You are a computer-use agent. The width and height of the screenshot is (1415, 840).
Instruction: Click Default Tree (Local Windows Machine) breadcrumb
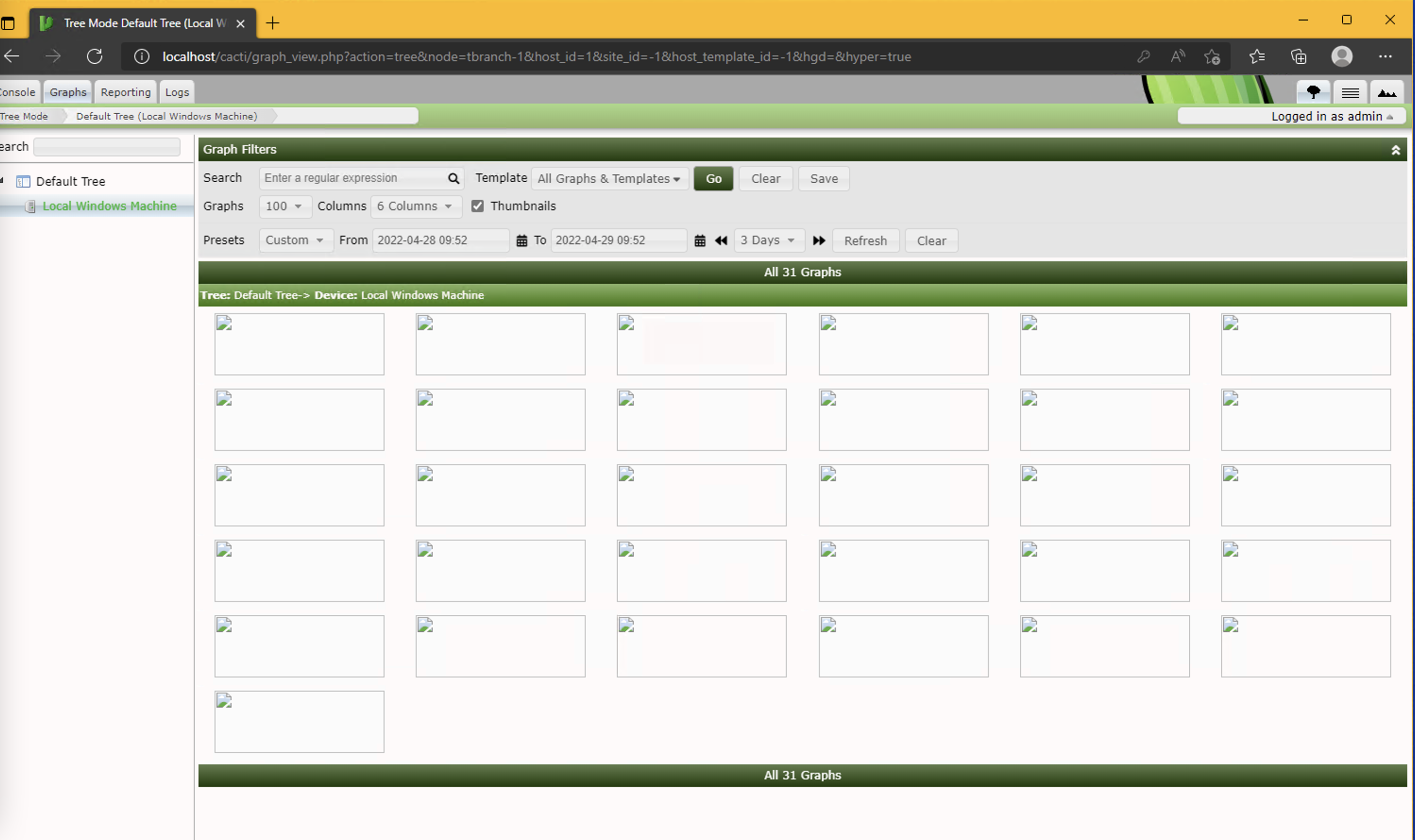pyautogui.click(x=166, y=117)
